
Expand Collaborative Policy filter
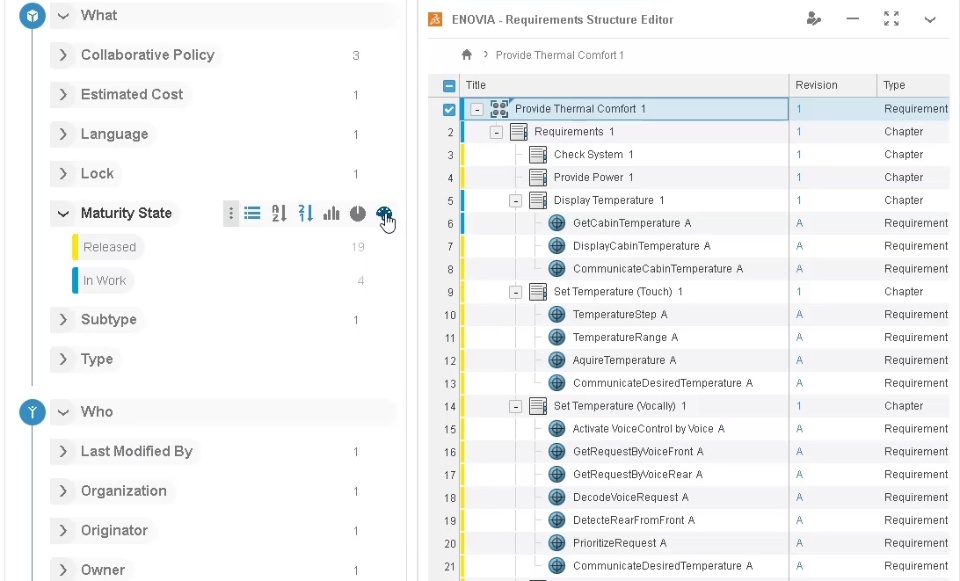pyautogui.click(x=62, y=55)
